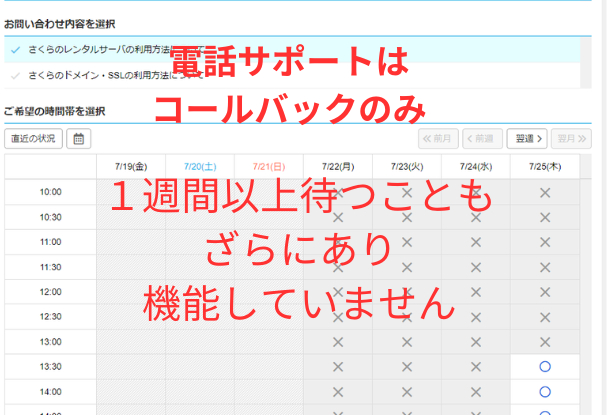The width and height of the screenshot is (610, 415).
Task: Click the 11:00 time row label
Action: point(51,242)
